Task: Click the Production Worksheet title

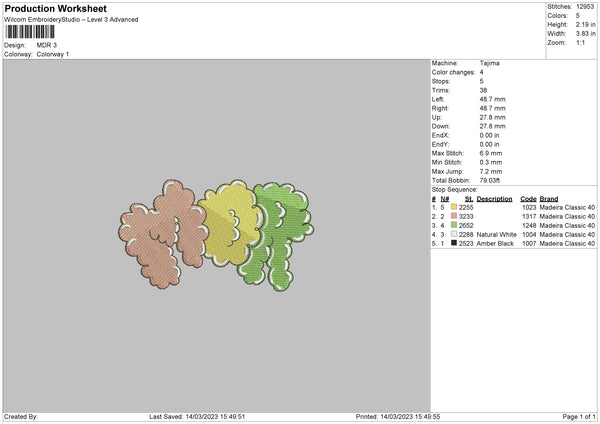Action: coord(55,8)
